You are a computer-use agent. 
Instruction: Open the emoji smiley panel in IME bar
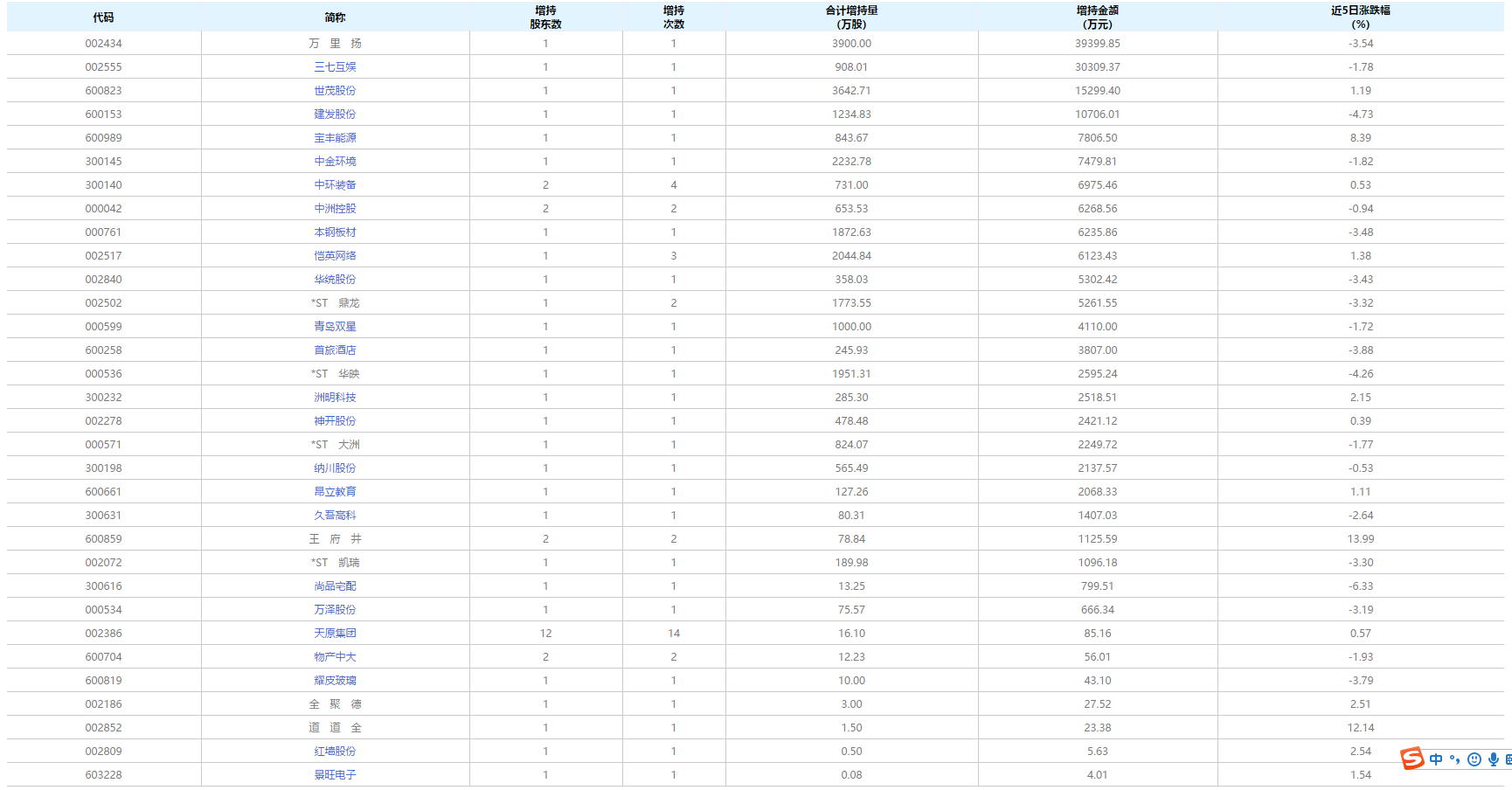(1474, 759)
